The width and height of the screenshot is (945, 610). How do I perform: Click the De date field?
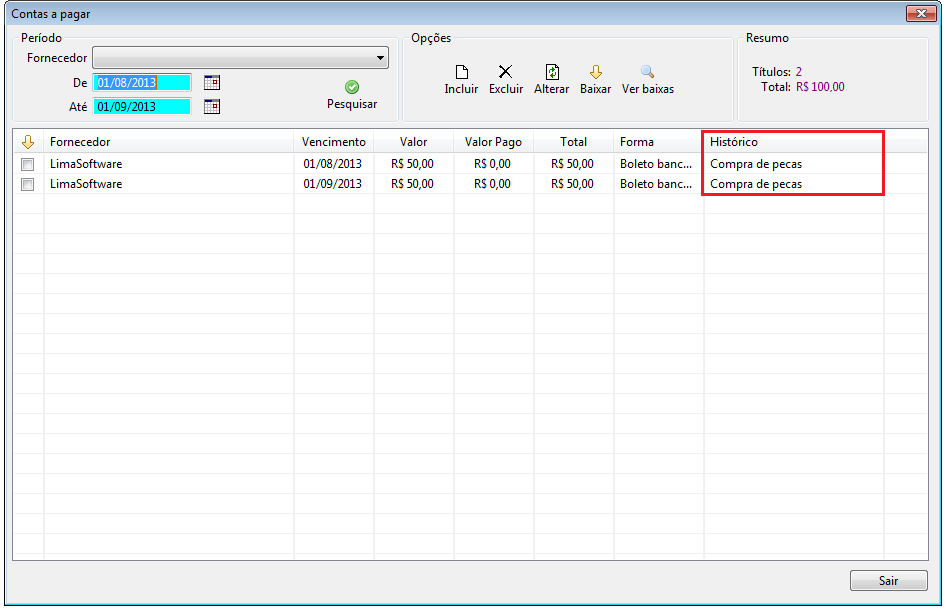click(x=142, y=83)
